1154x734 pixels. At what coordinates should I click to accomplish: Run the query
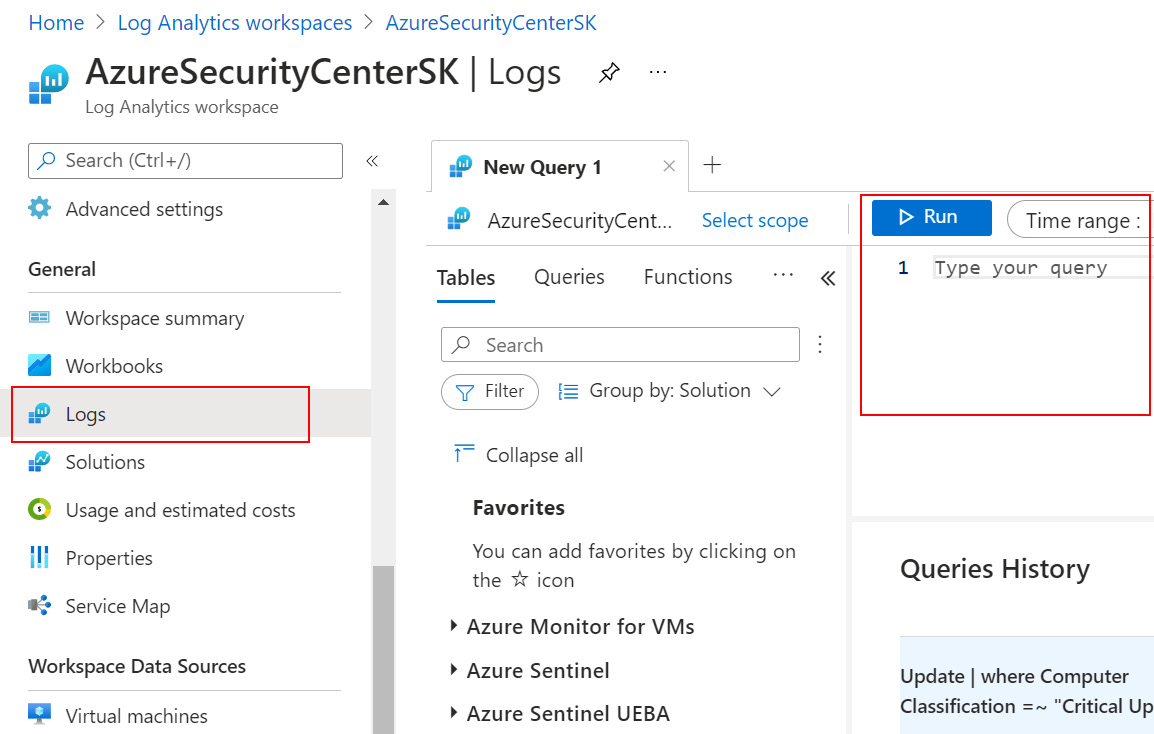point(932,217)
